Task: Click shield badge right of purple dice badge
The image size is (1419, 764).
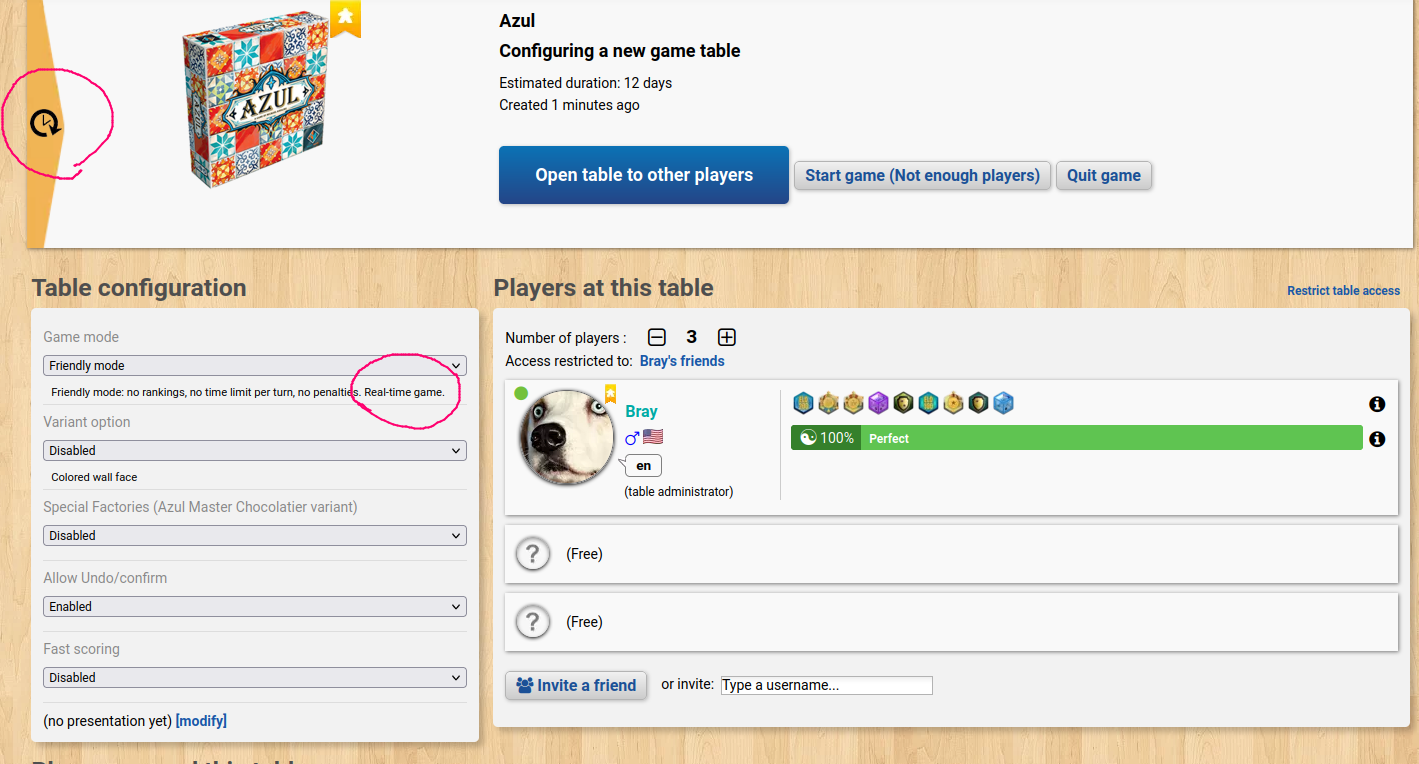Action: click(x=903, y=403)
